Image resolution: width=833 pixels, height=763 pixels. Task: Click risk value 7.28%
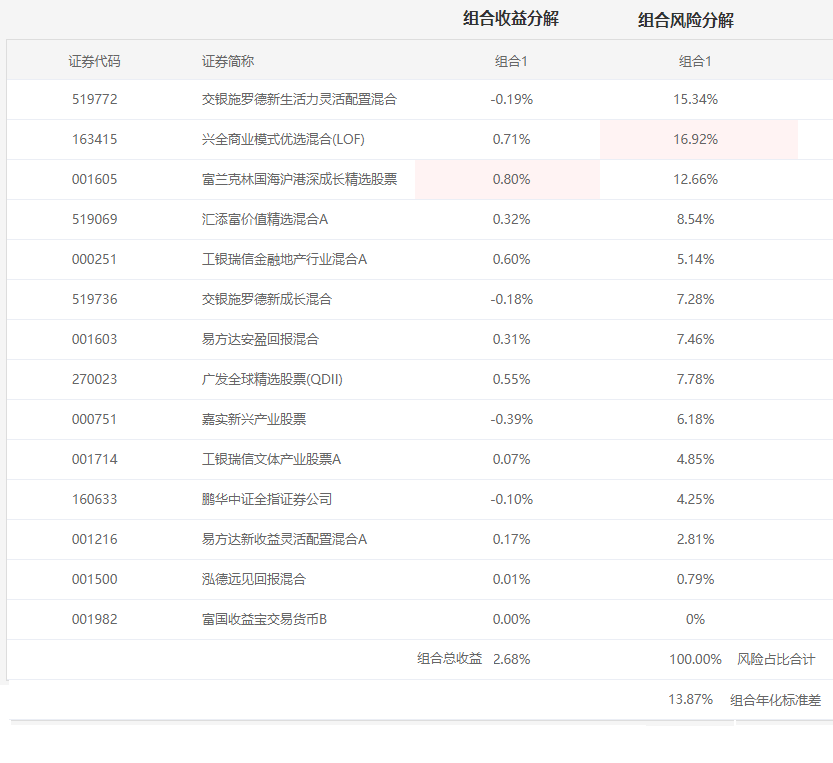pyautogui.click(x=695, y=299)
